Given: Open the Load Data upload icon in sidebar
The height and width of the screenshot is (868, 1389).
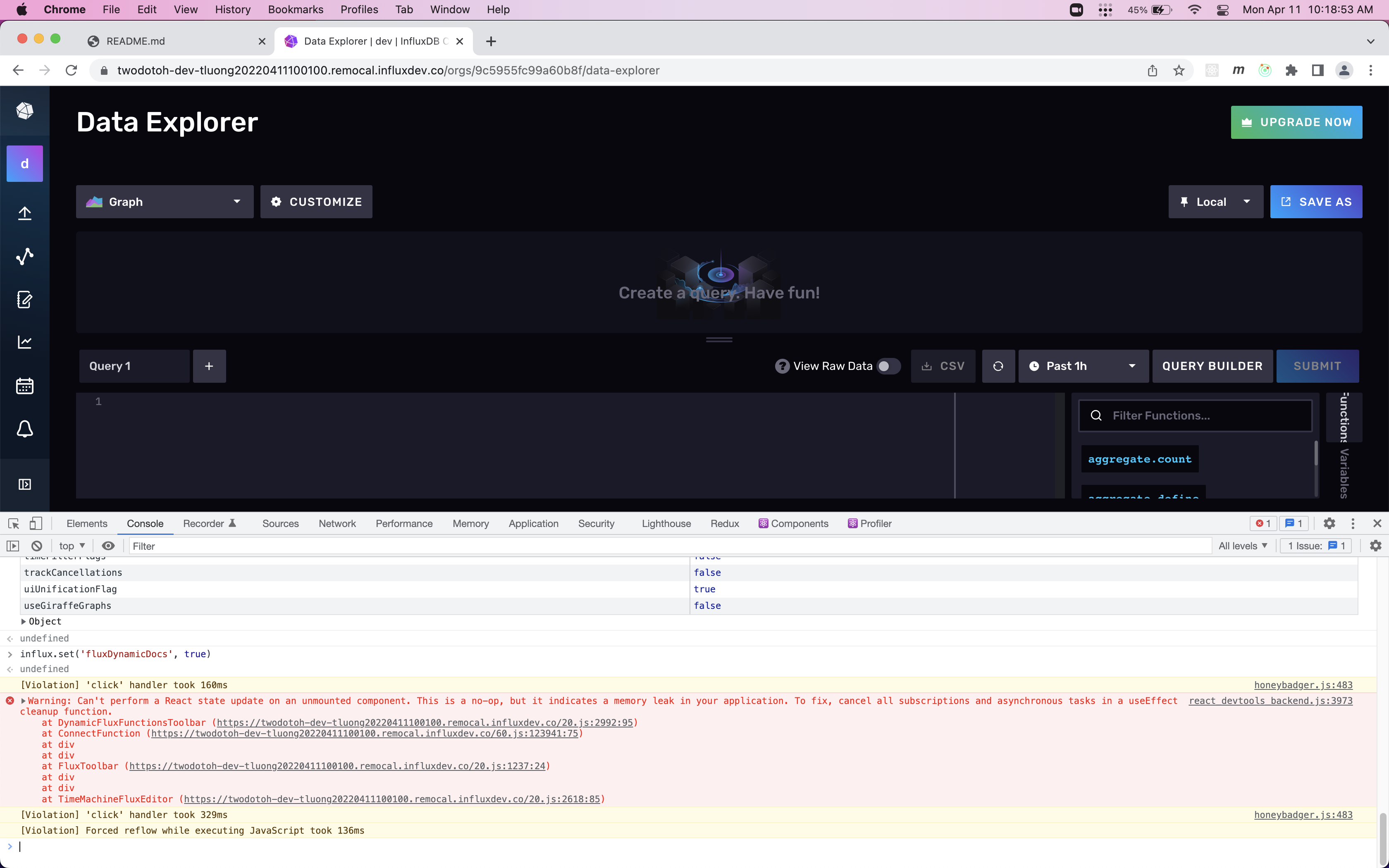Looking at the screenshot, I should [x=25, y=212].
